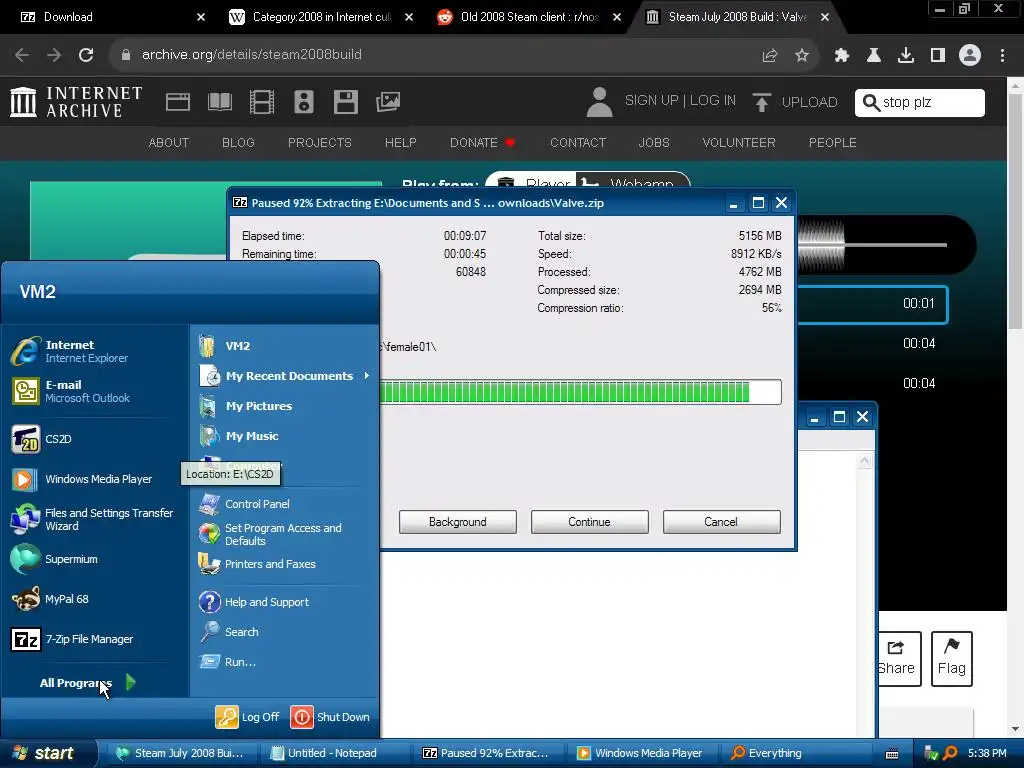This screenshot has width=1024, height=768.
Task: Share this page from address bar
Action: point(770,56)
